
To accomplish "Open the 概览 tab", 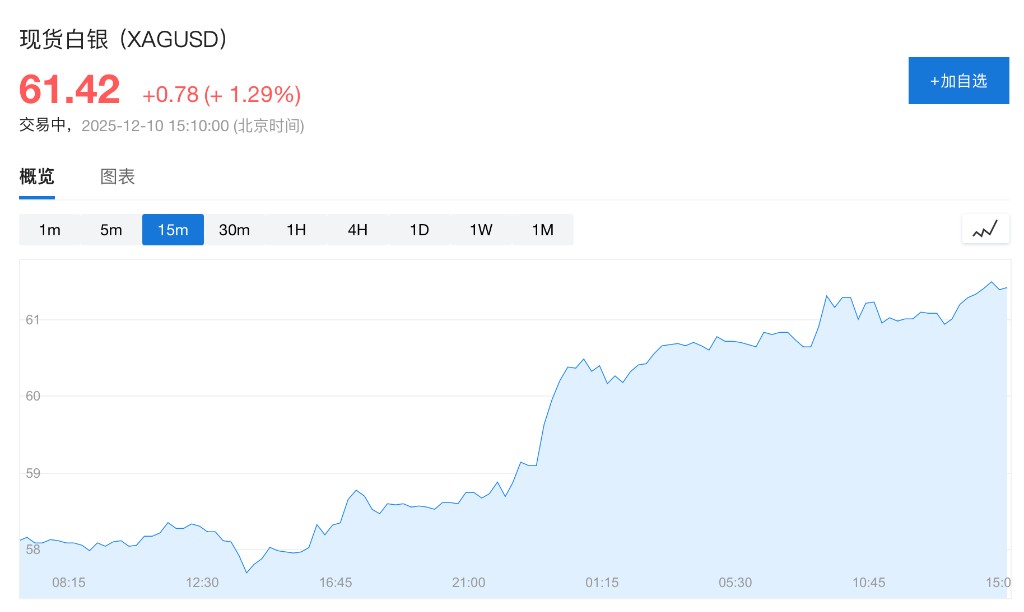I will pyautogui.click(x=37, y=177).
